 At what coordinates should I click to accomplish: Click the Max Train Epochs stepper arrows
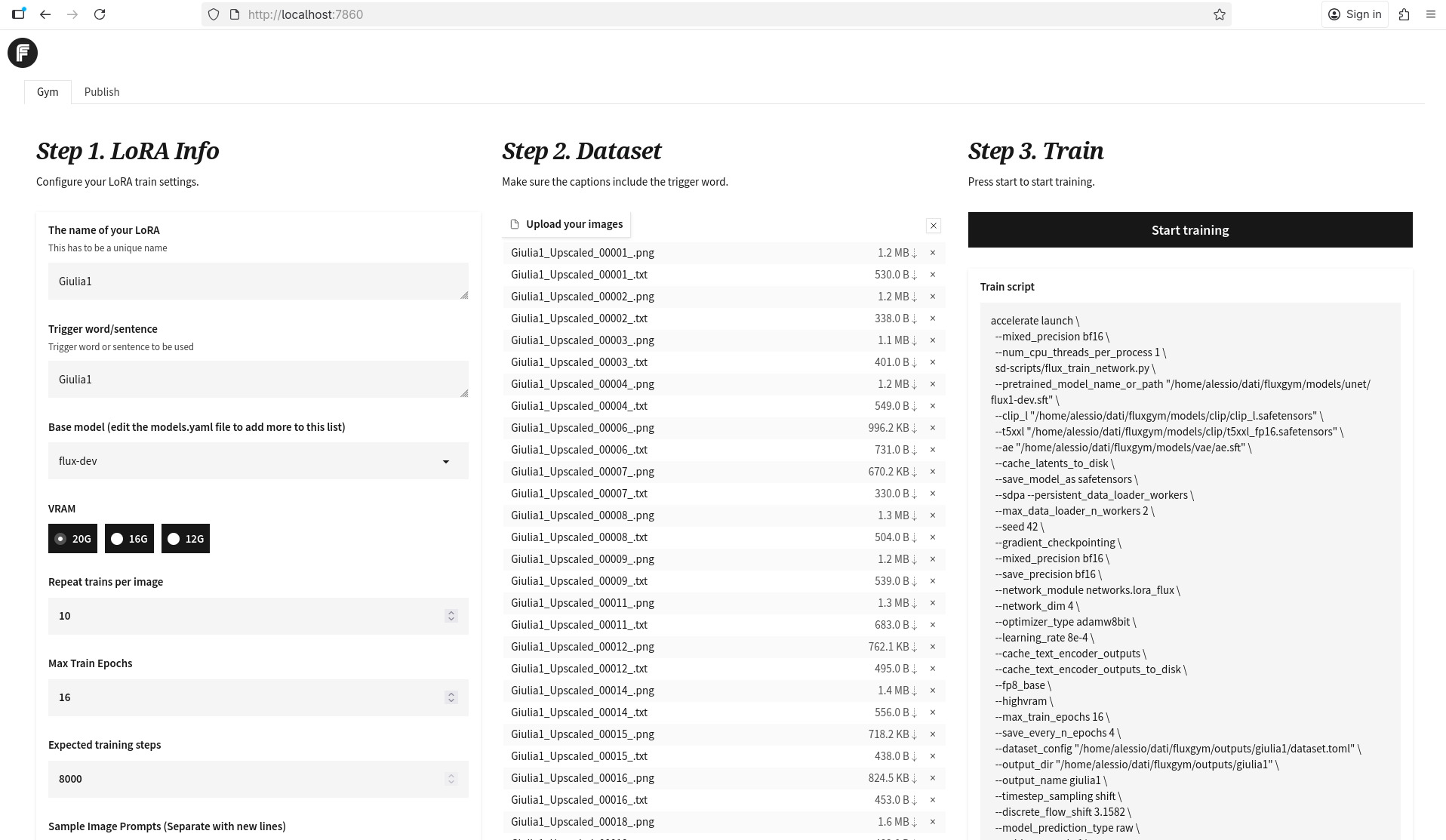451,697
